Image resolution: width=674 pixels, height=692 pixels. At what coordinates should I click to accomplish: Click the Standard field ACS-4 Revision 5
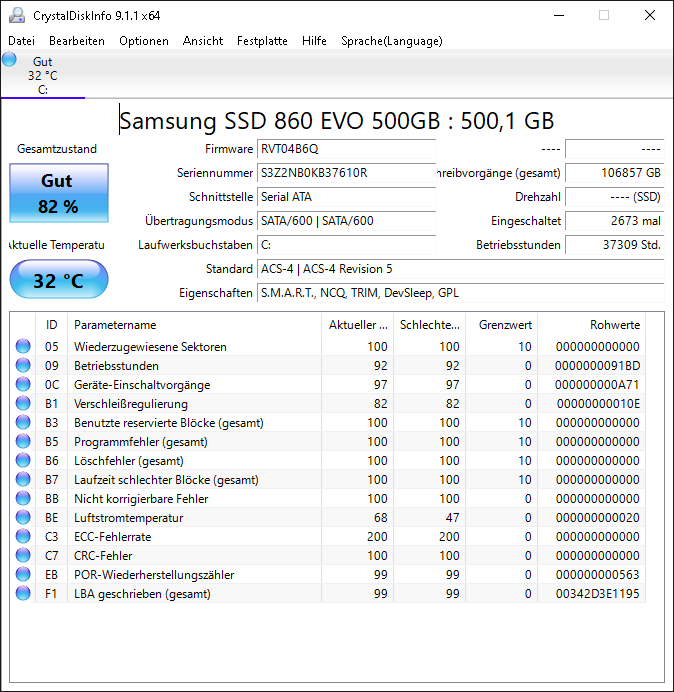coord(460,269)
